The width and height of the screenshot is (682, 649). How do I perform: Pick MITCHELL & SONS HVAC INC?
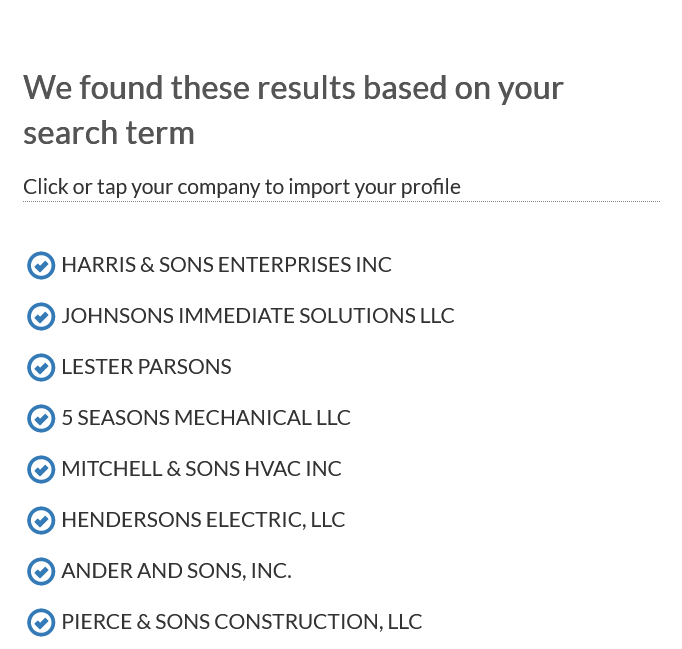pos(201,469)
